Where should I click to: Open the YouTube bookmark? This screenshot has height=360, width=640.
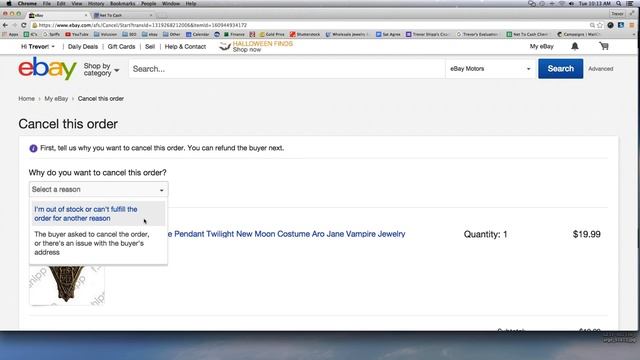(77, 34)
